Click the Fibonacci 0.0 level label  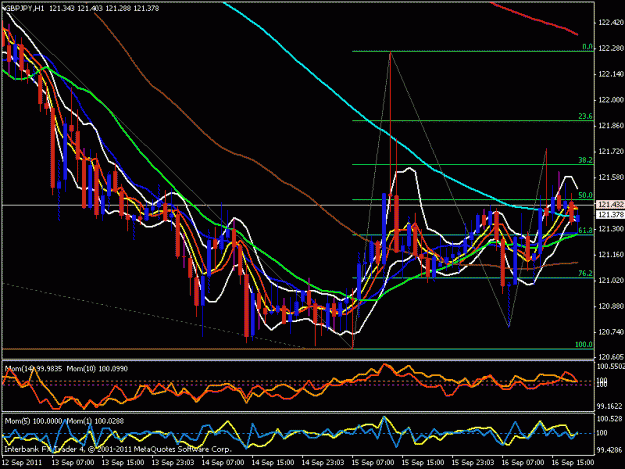pos(587,47)
